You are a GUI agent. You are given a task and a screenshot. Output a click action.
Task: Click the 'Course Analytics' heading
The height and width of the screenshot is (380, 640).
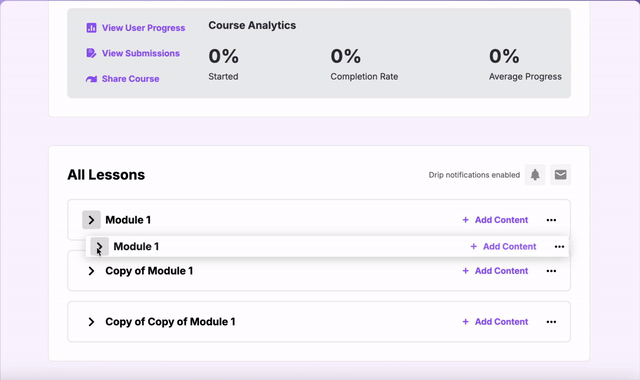(x=252, y=25)
